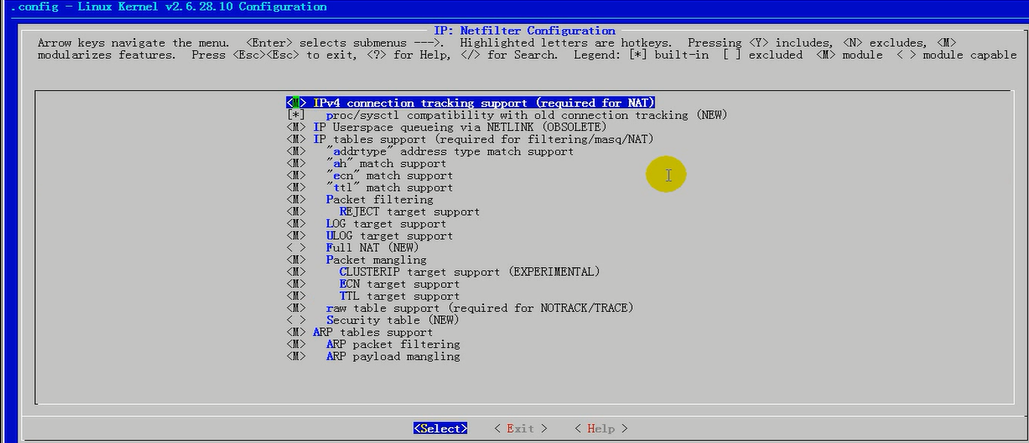Toggle ULOG target support marker

pyautogui.click(x=296, y=236)
